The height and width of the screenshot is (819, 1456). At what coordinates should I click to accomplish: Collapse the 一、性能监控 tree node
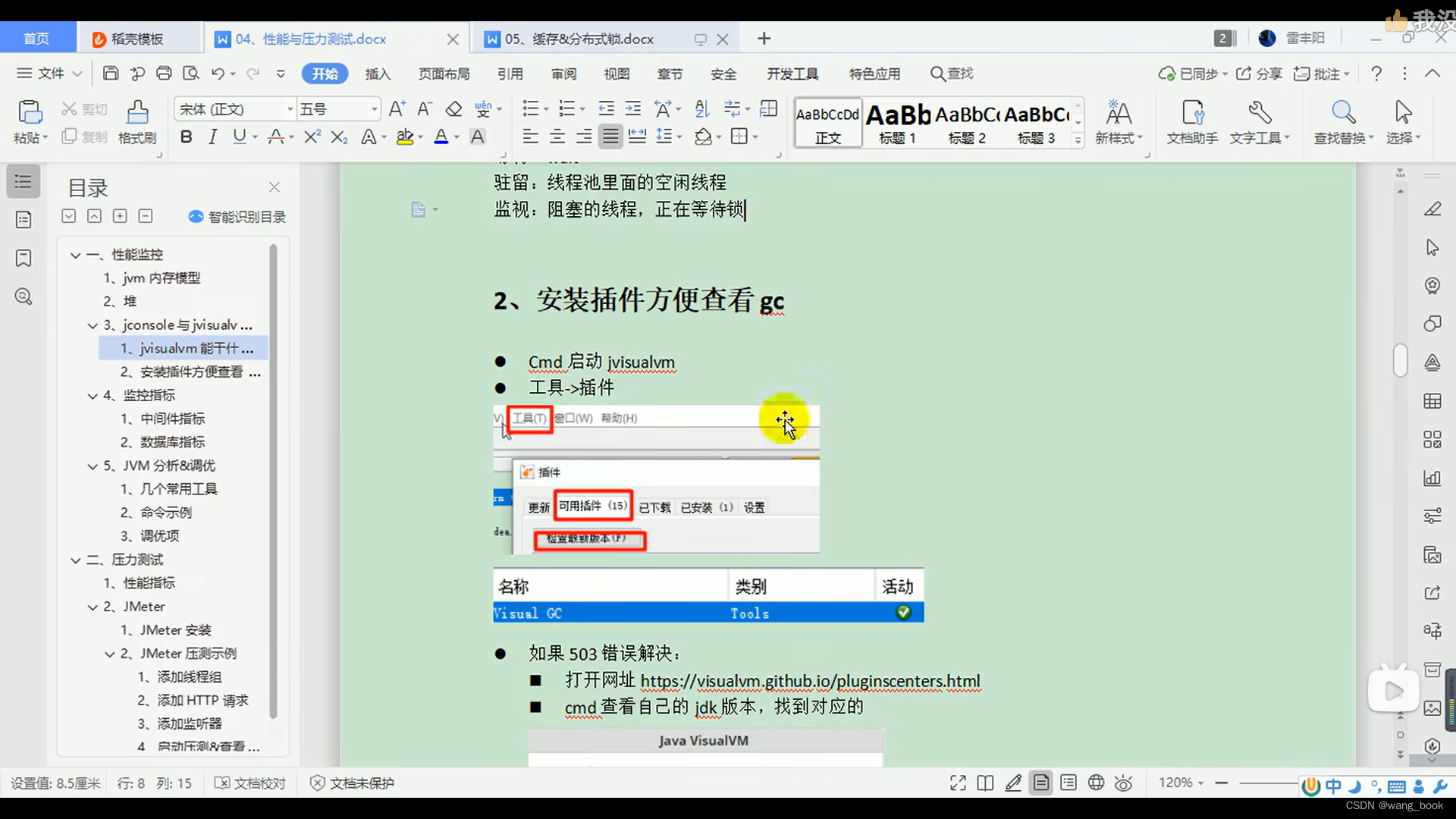click(x=76, y=255)
